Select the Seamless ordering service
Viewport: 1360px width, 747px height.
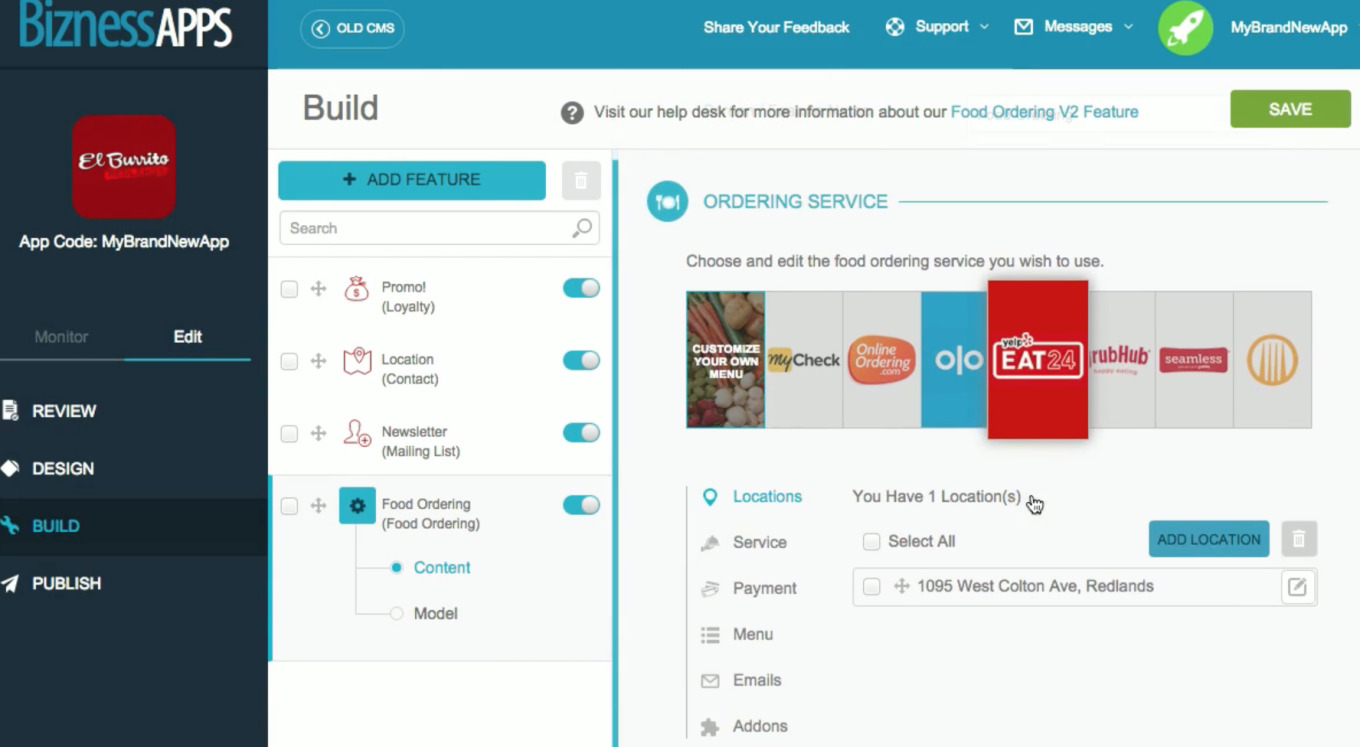pyautogui.click(x=1194, y=360)
